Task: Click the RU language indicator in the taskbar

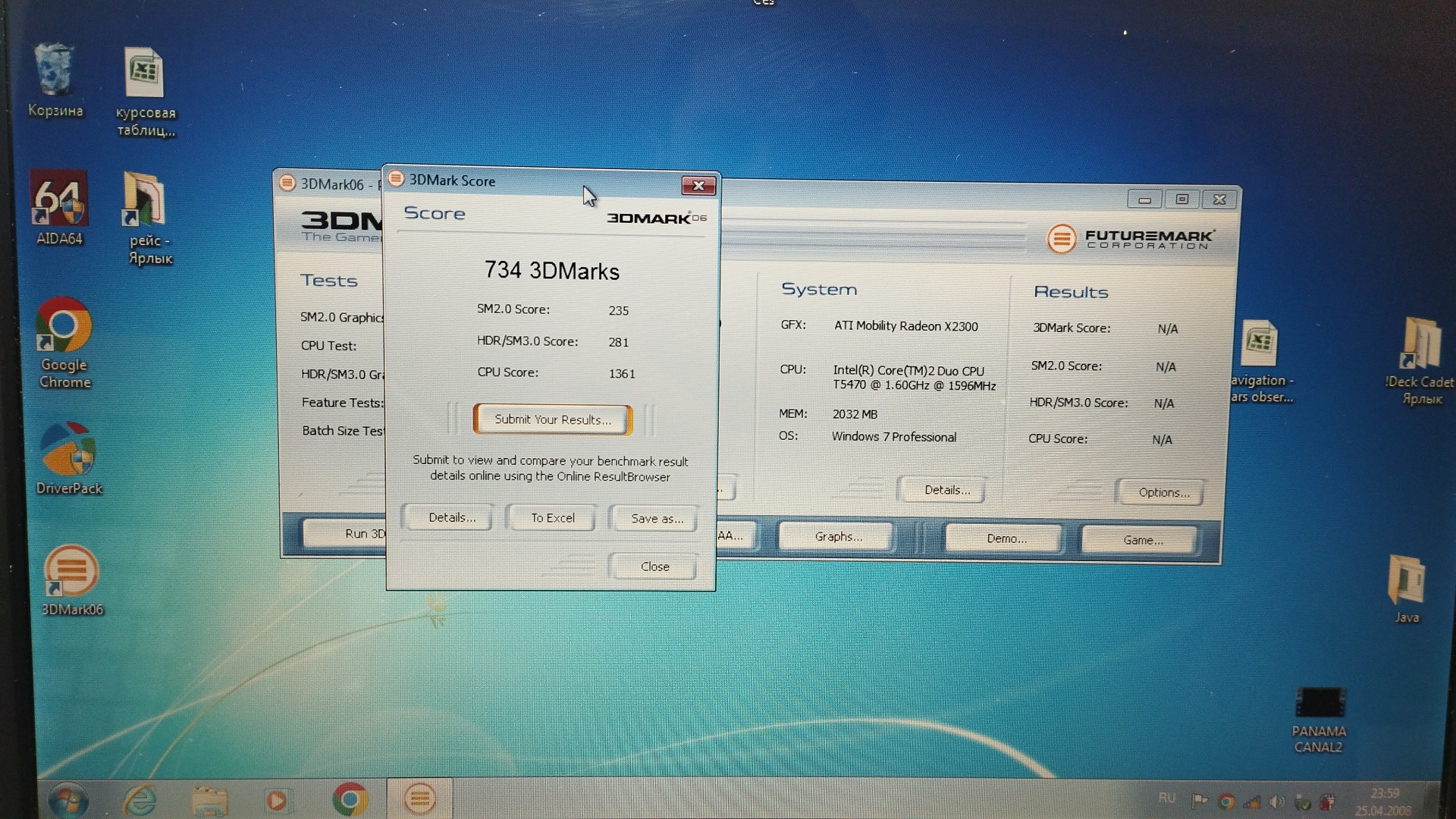Action: pos(1166,798)
